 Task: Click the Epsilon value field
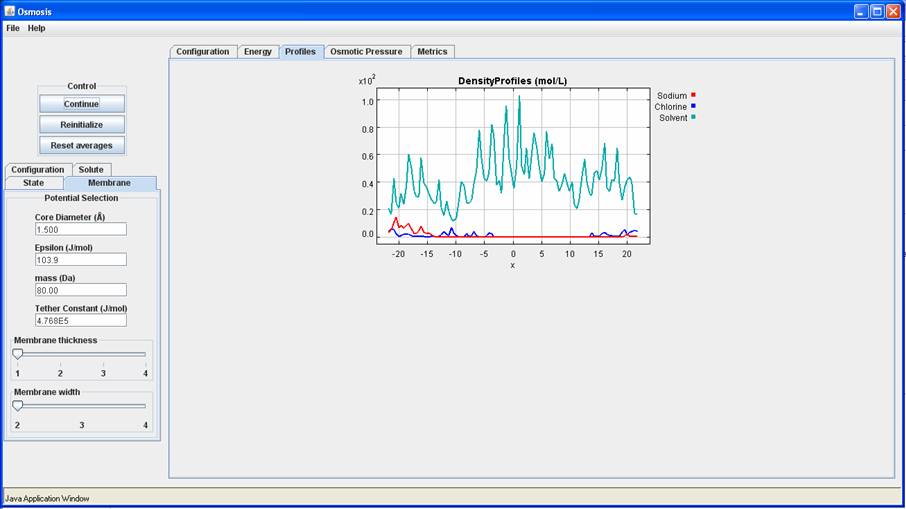tap(81, 260)
